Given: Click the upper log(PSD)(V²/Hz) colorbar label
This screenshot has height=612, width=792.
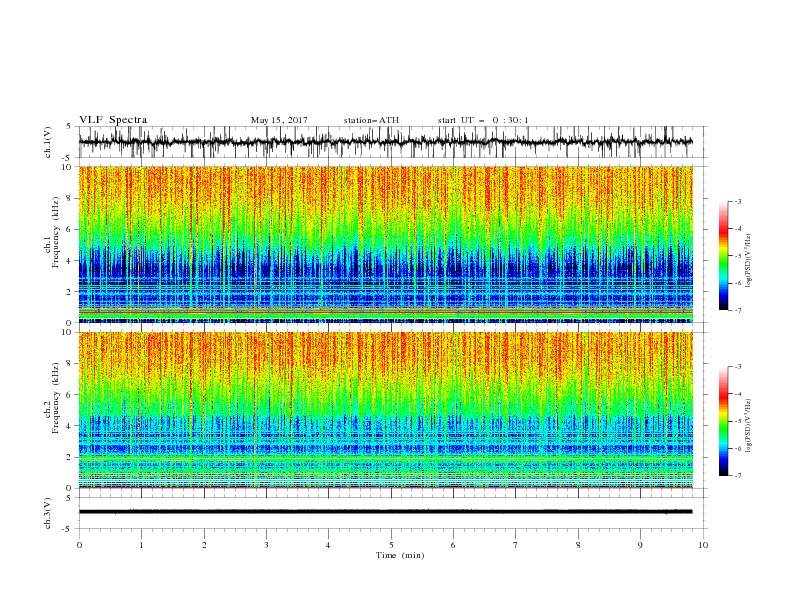Looking at the screenshot, I should click(x=749, y=261).
